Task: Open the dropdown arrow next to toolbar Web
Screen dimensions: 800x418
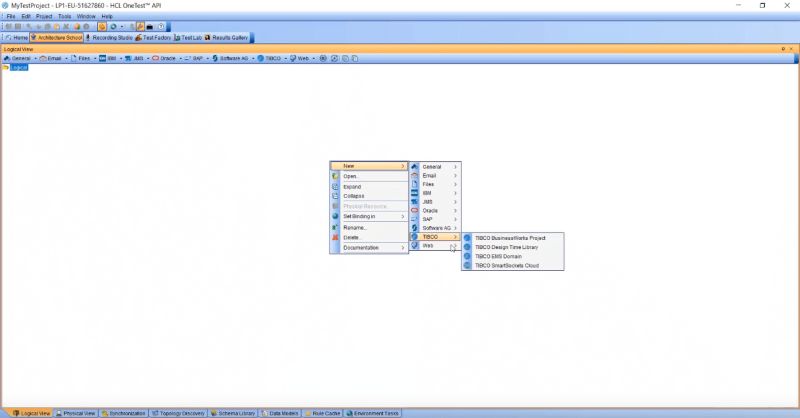Action: pos(314,59)
